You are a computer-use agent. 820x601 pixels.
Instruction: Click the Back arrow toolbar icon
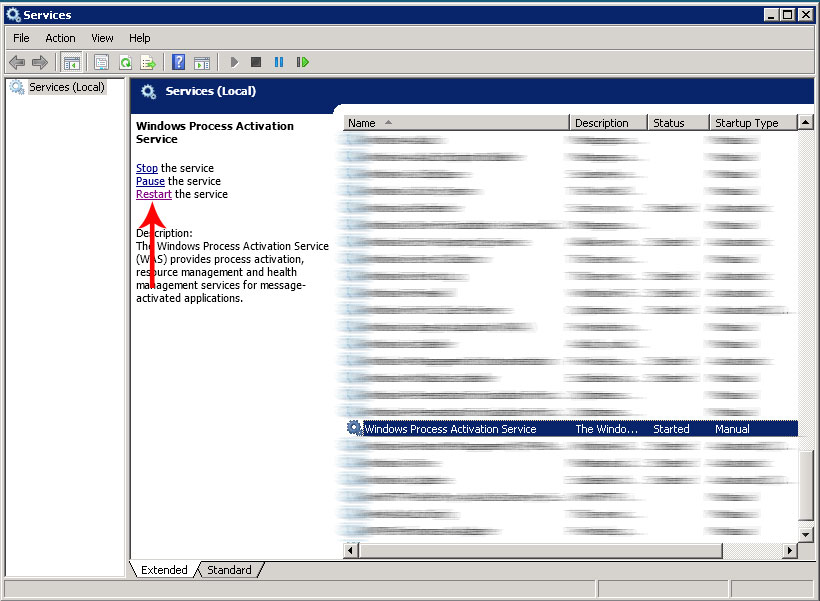17,62
